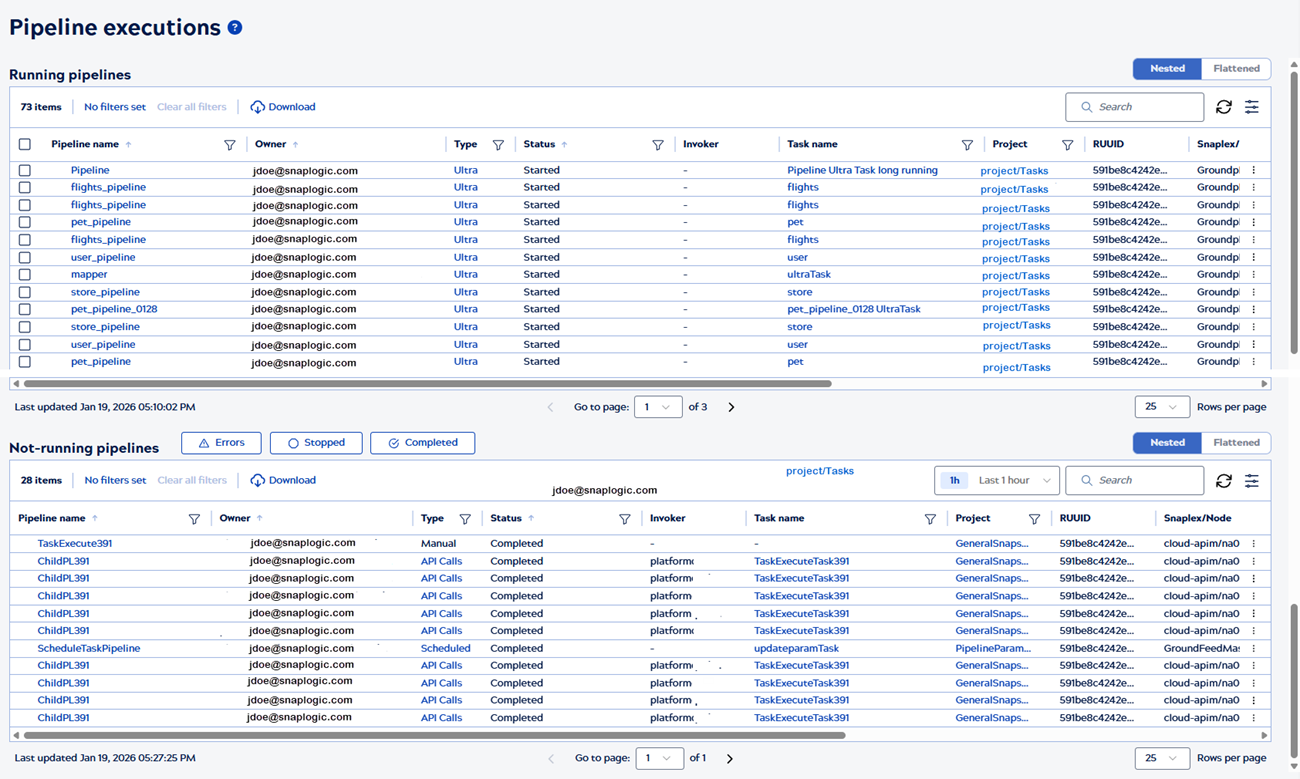
Task: Select the checkbox for the mapper pipeline row
Action: click(25, 274)
